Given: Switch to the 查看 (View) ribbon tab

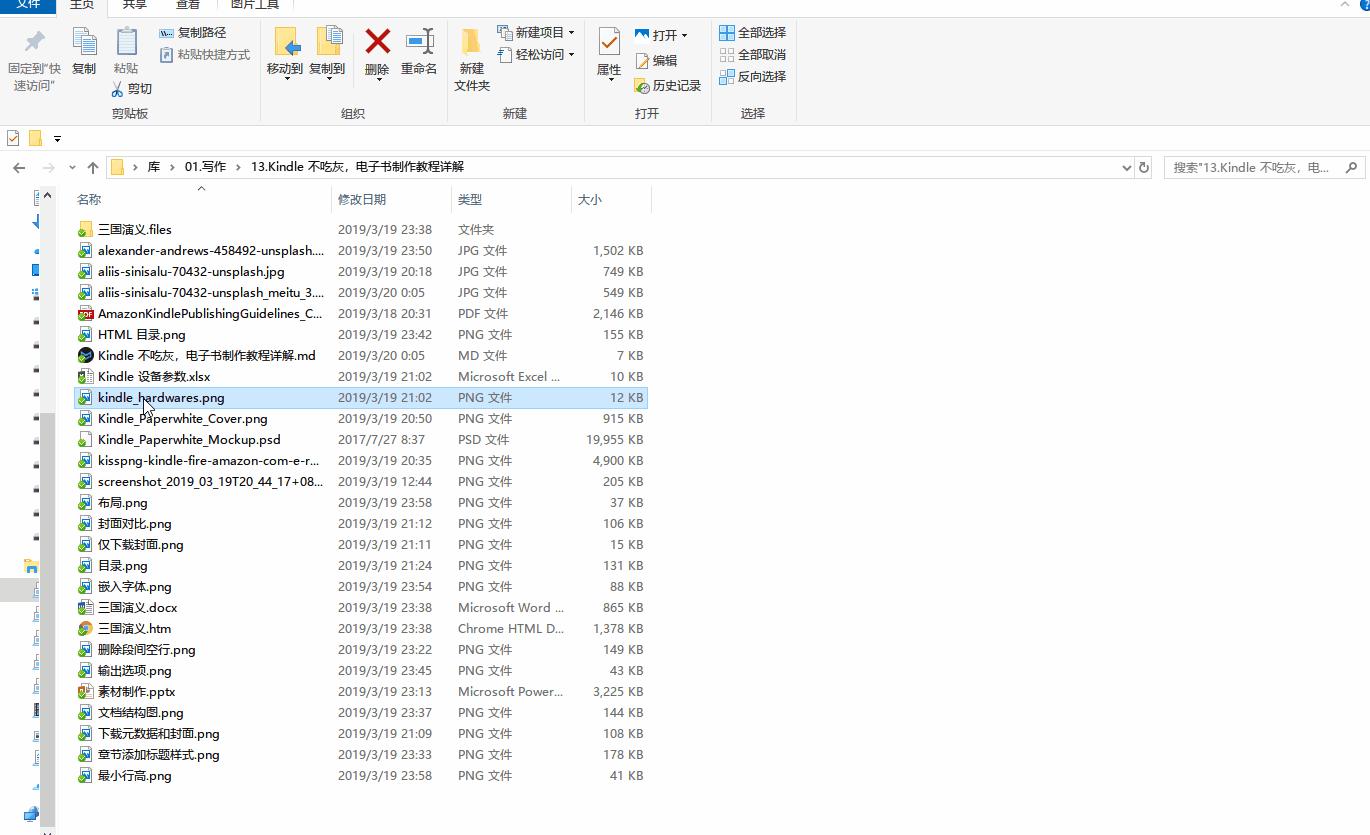Looking at the screenshot, I should click(188, 5).
